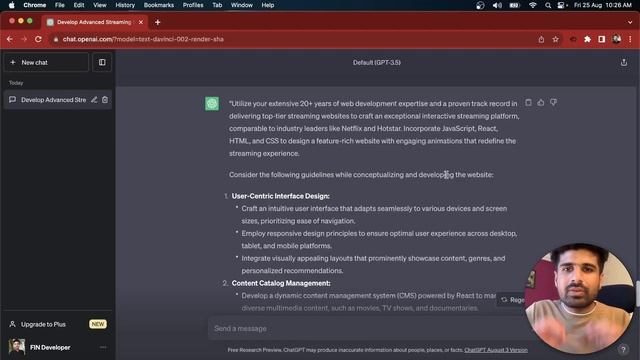Click Default (GPT-3.5) model label
640x360 pixels.
(376, 62)
